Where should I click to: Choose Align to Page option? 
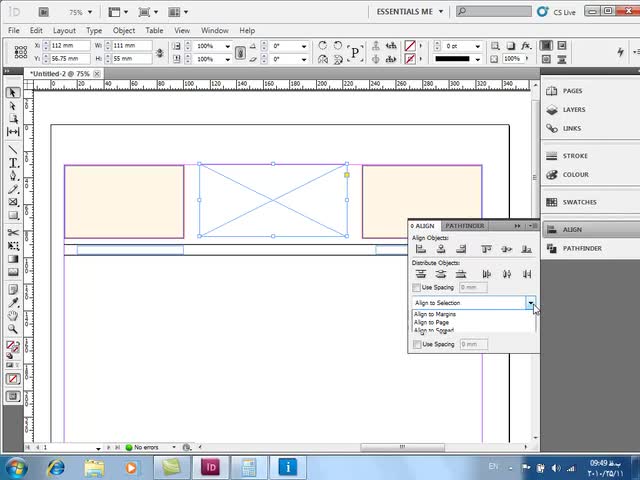pyautogui.click(x=431, y=322)
